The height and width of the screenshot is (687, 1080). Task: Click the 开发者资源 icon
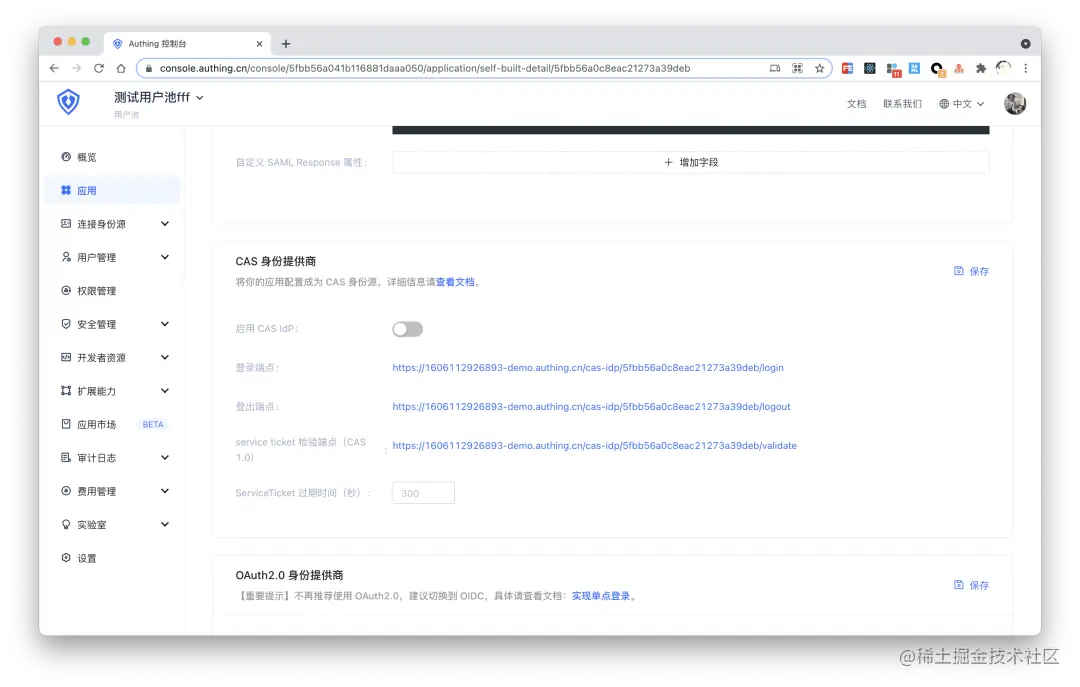(x=66, y=357)
